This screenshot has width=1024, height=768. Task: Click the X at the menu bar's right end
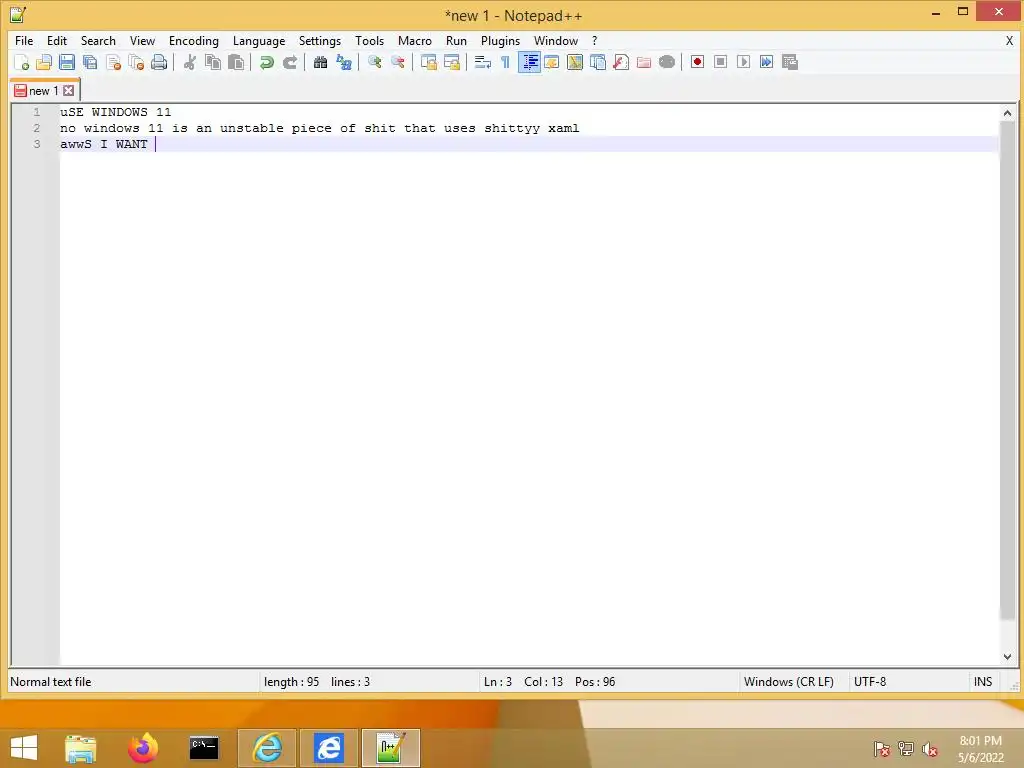point(1010,40)
